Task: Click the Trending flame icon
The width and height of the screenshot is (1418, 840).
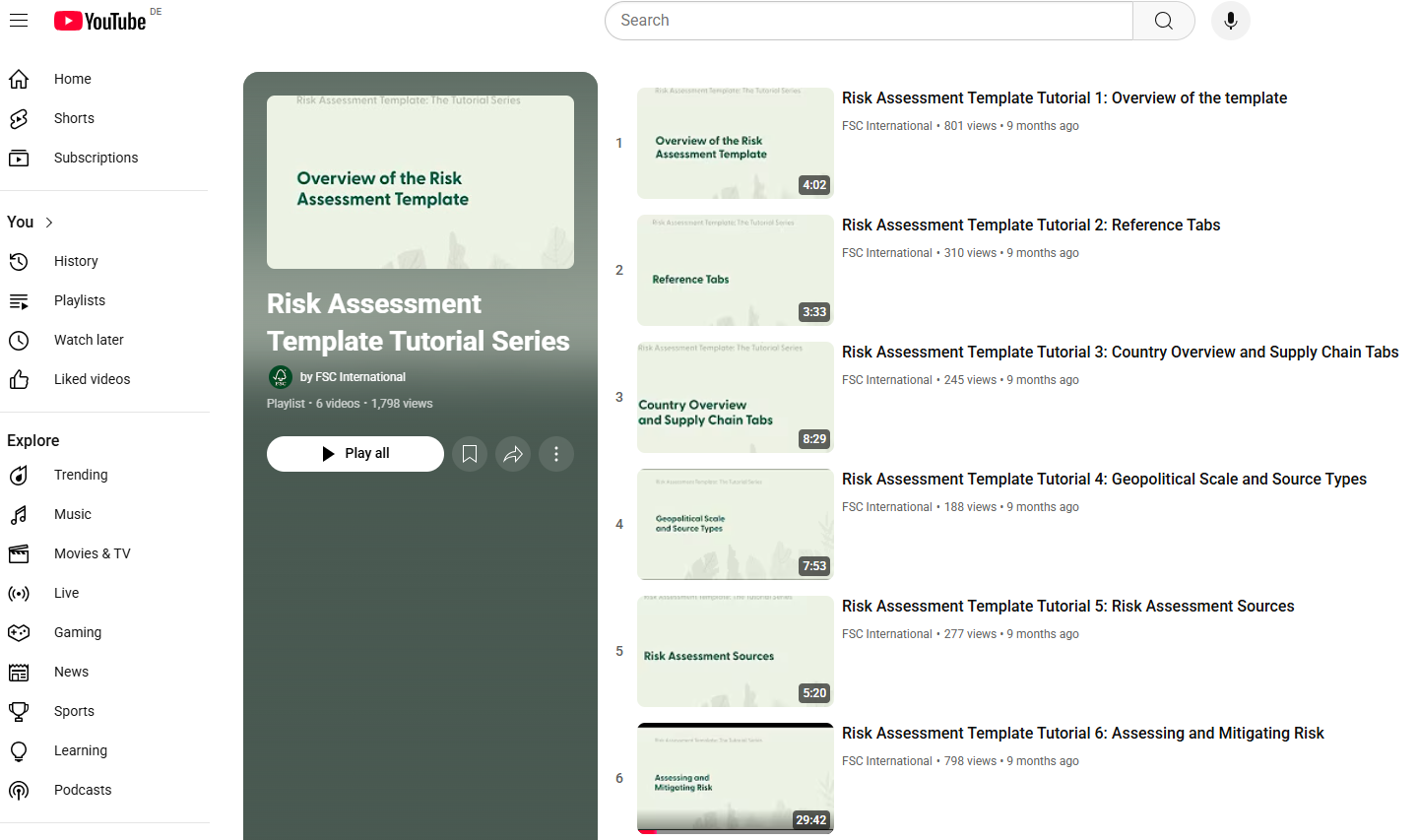Action: pos(19,475)
